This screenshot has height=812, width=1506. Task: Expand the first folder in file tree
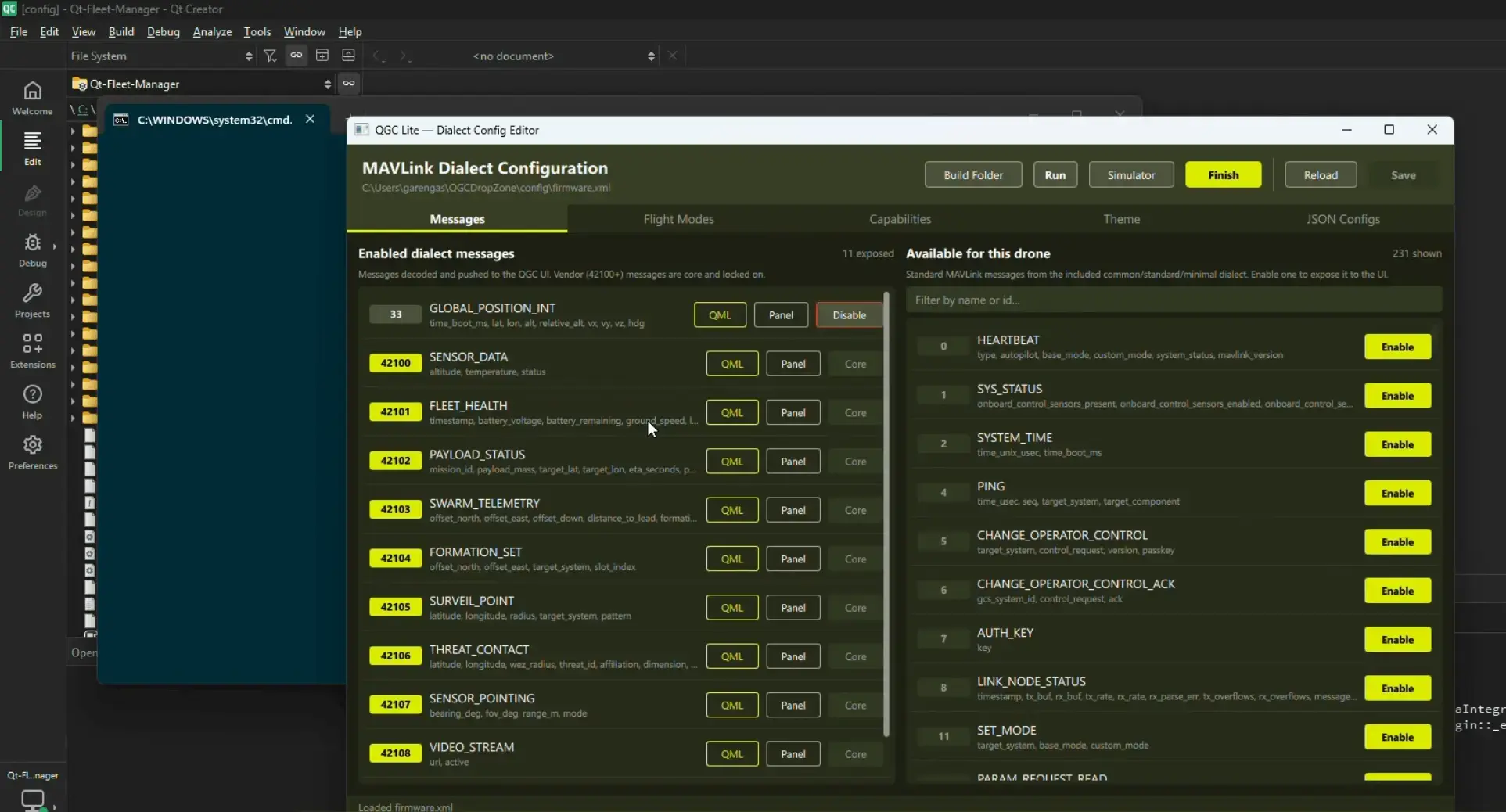click(74, 131)
